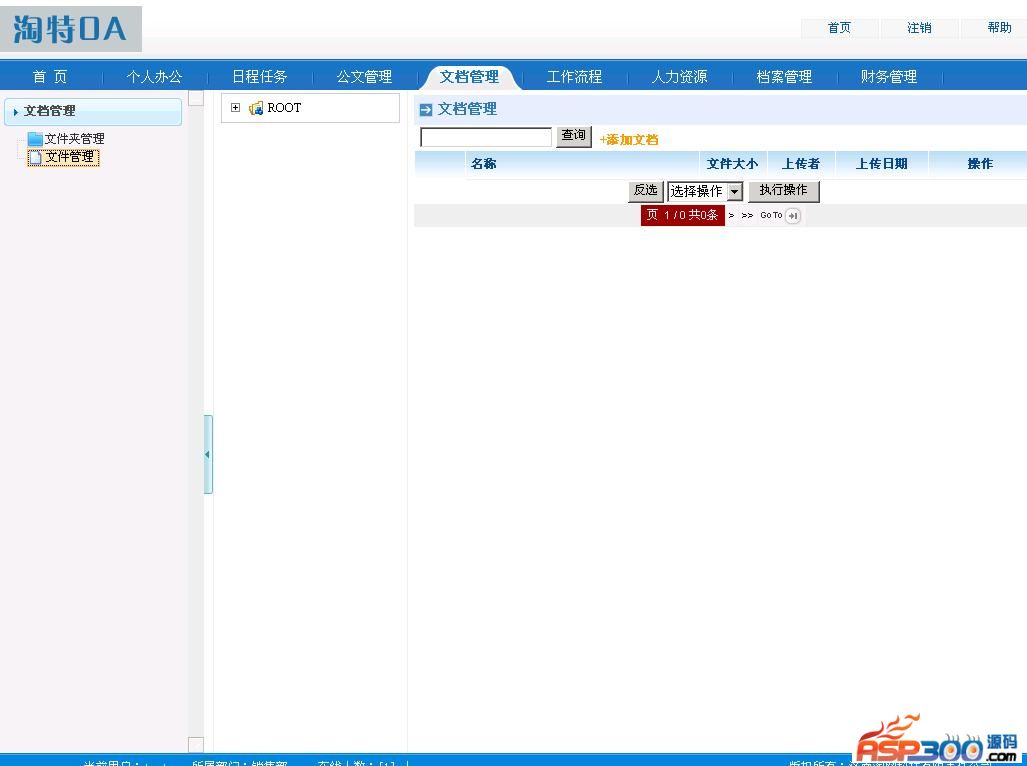Click the 上传日期 column header

tap(882, 164)
